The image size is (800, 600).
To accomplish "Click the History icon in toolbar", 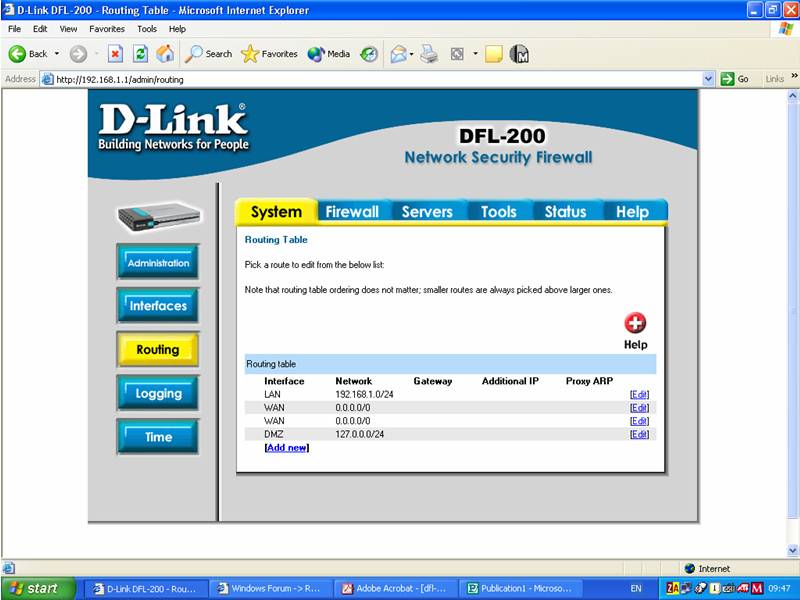I will tap(369, 54).
